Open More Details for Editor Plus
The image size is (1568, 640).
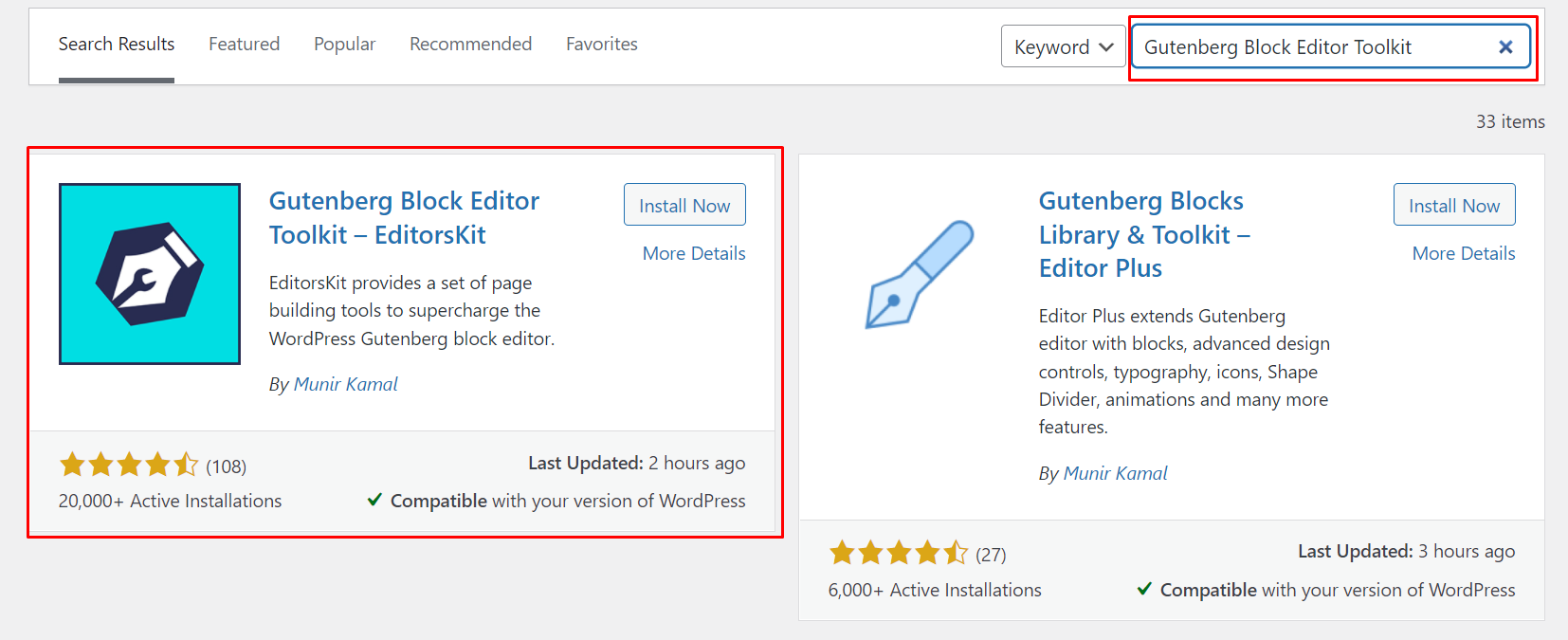point(1463,252)
